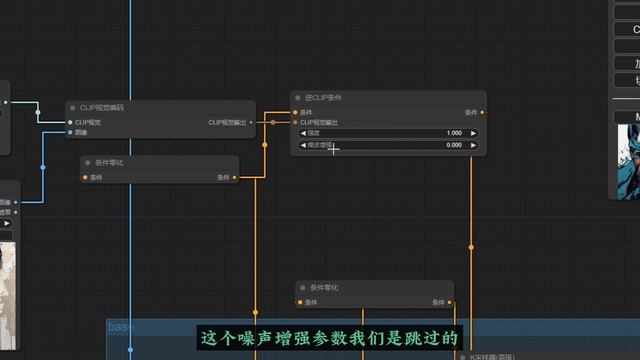Click the link dot between CLIP视觉输出 ports

[x=273, y=122]
